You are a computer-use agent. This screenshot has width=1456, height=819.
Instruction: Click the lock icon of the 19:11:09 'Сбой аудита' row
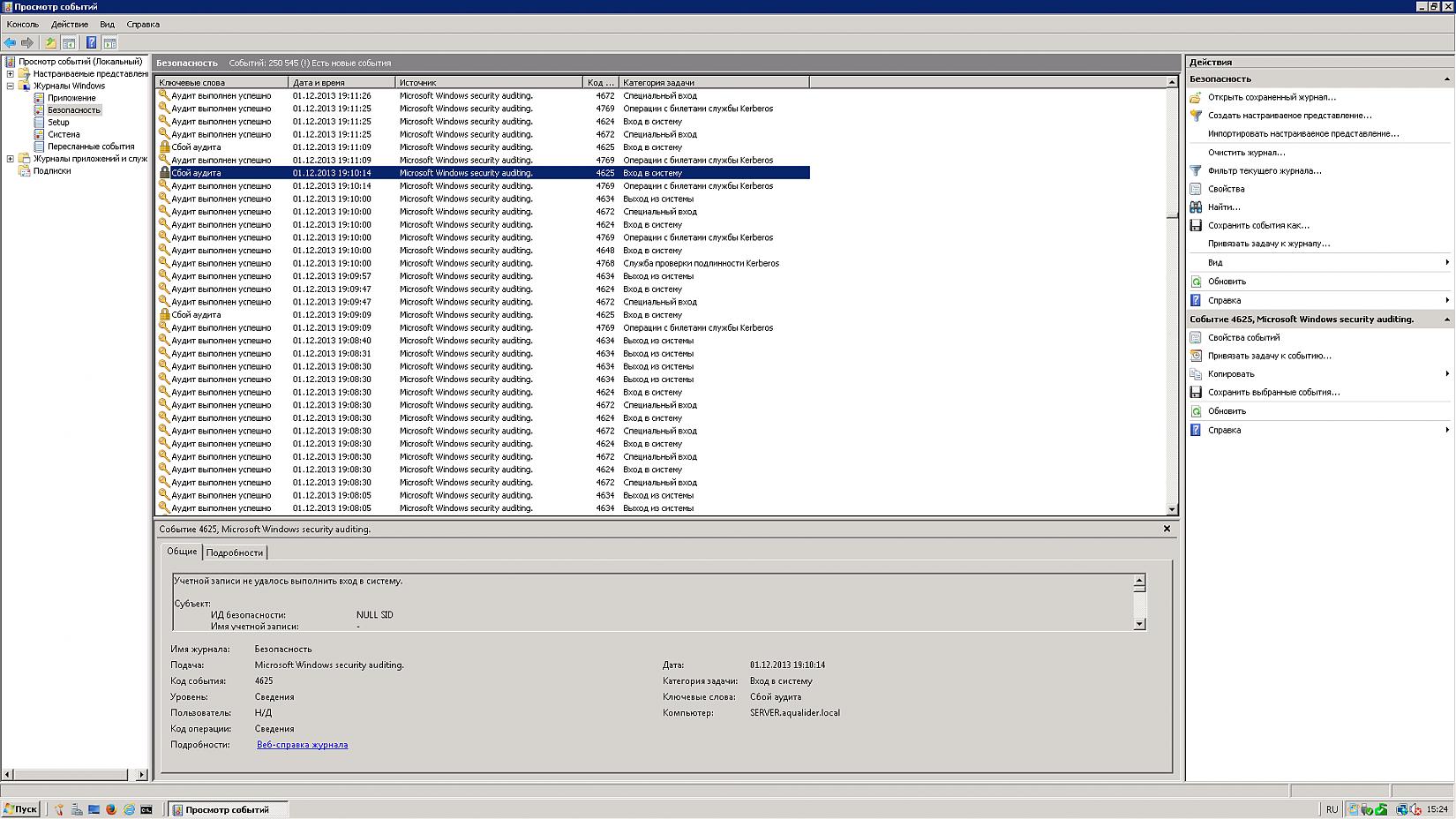pos(164,147)
